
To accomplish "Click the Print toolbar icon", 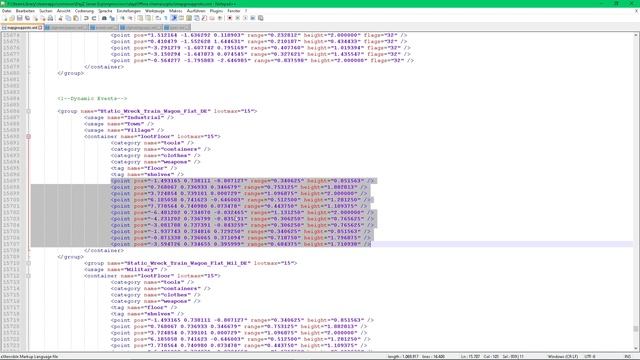I will [x=50, y=18].
